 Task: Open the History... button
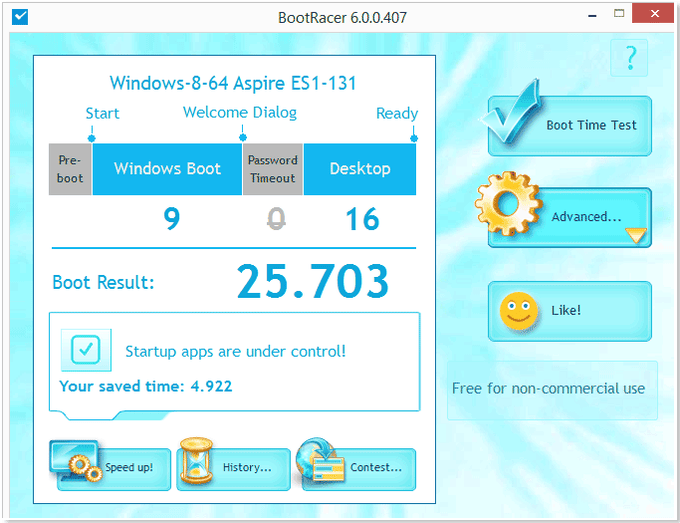coord(233,469)
